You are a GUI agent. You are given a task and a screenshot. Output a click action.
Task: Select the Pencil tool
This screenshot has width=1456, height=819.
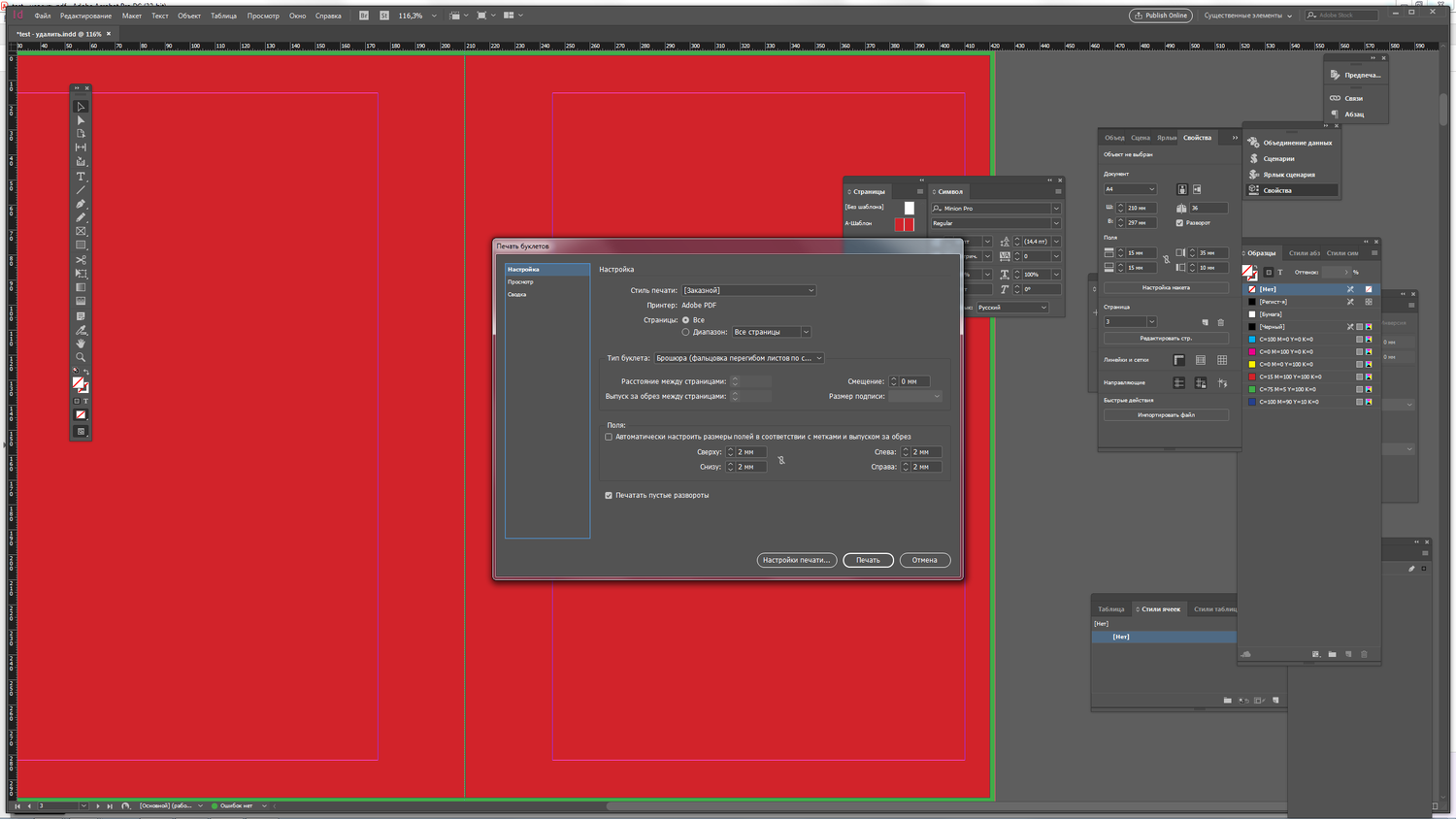pos(81,217)
